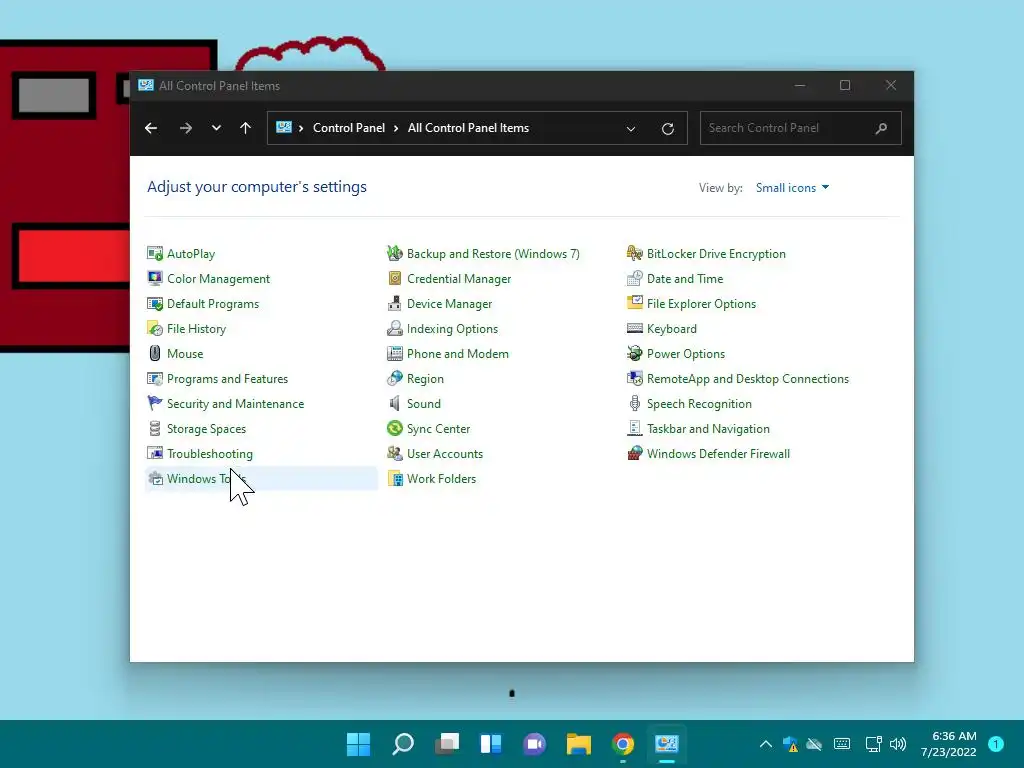Open File Explorer Options icon
The height and width of the screenshot is (768, 1024).
coord(635,304)
